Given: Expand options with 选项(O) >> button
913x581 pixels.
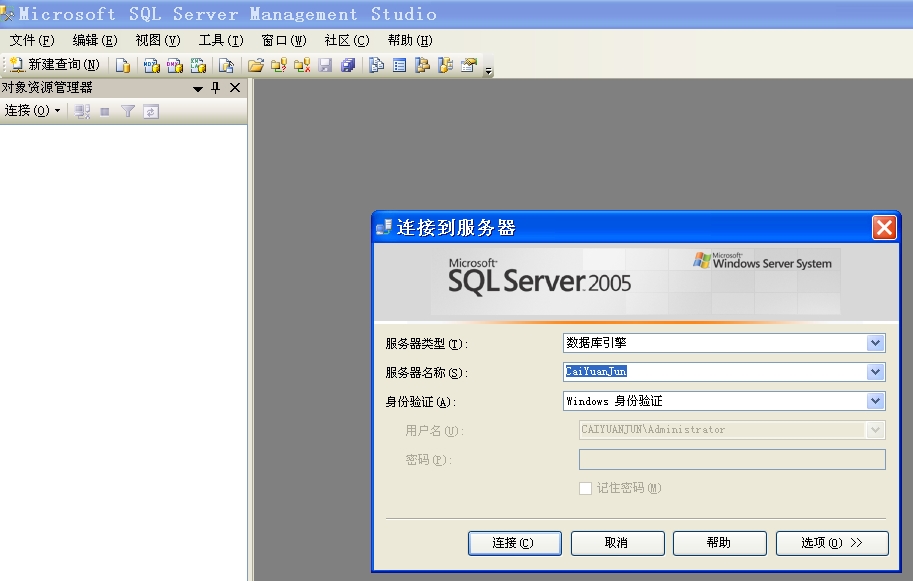Looking at the screenshot, I should [x=832, y=543].
